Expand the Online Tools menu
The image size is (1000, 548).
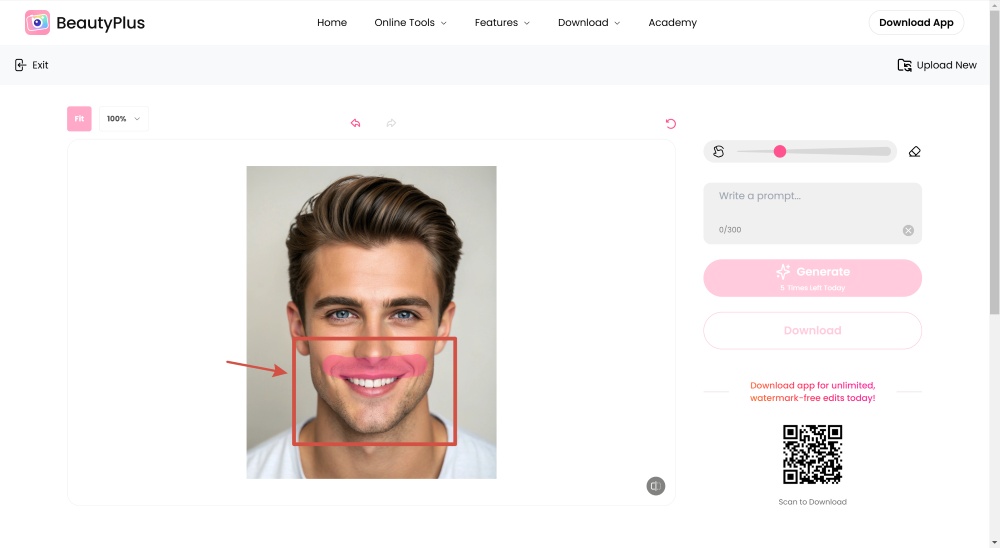[x=410, y=22]
